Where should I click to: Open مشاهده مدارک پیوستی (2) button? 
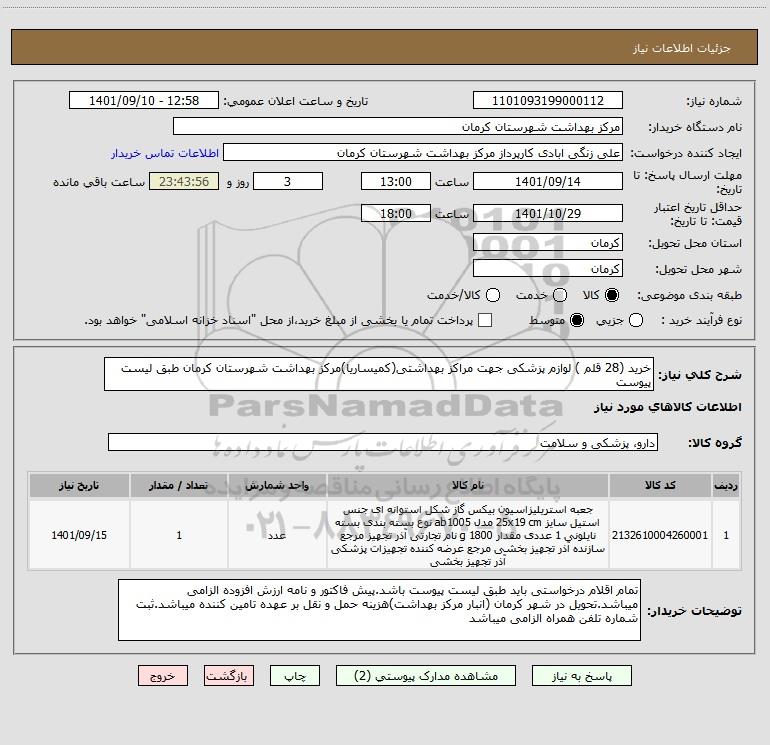pyautogui.click(x=426, y=676)
